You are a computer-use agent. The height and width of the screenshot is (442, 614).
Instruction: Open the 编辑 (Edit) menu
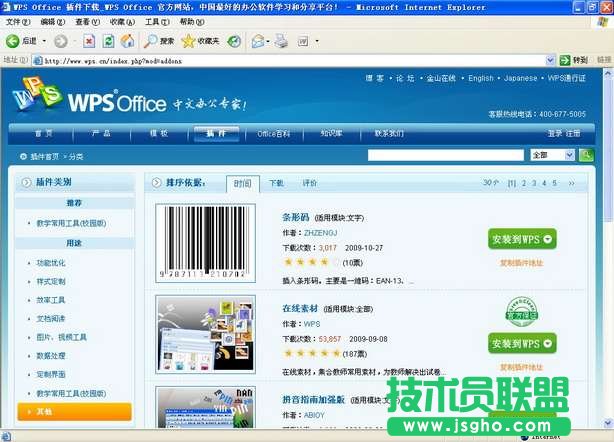click(52, 22)
